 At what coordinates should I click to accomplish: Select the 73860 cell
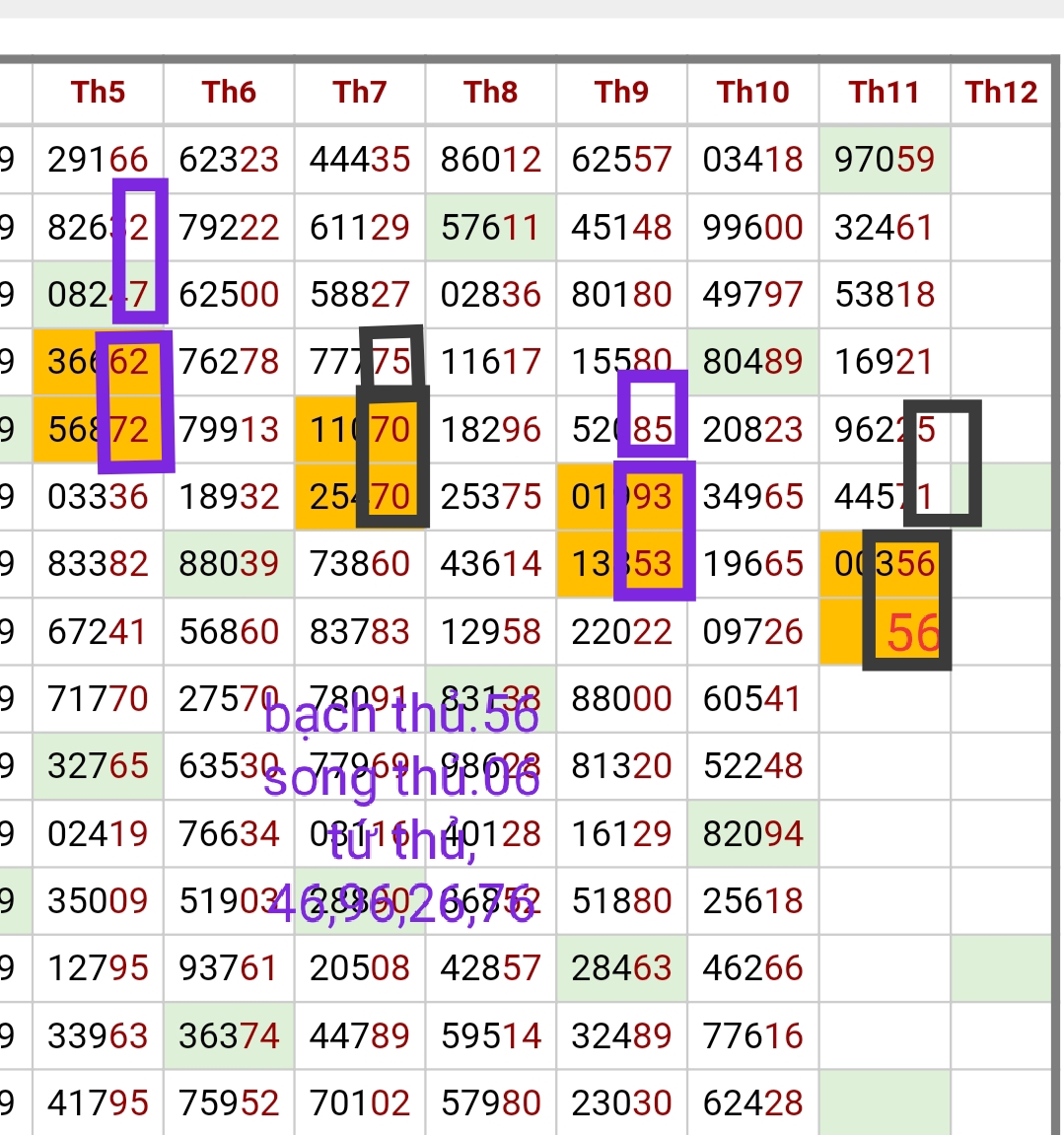pyautogui.click(x=360, y=564)
